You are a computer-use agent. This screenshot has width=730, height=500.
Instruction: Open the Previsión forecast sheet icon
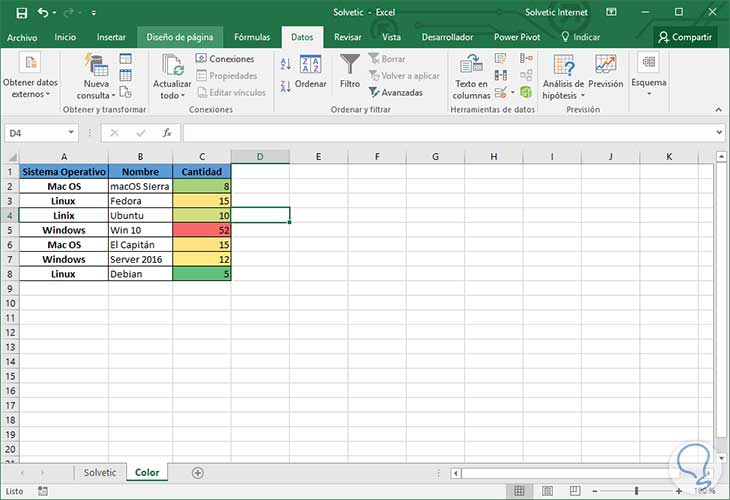[606, 71]
